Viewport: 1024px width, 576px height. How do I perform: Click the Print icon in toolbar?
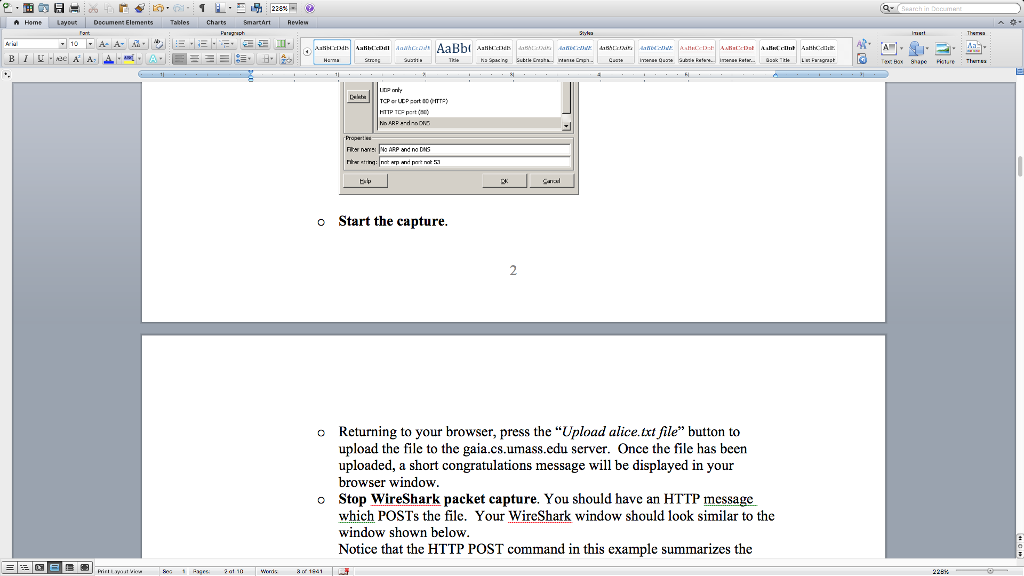pos(74,8)
